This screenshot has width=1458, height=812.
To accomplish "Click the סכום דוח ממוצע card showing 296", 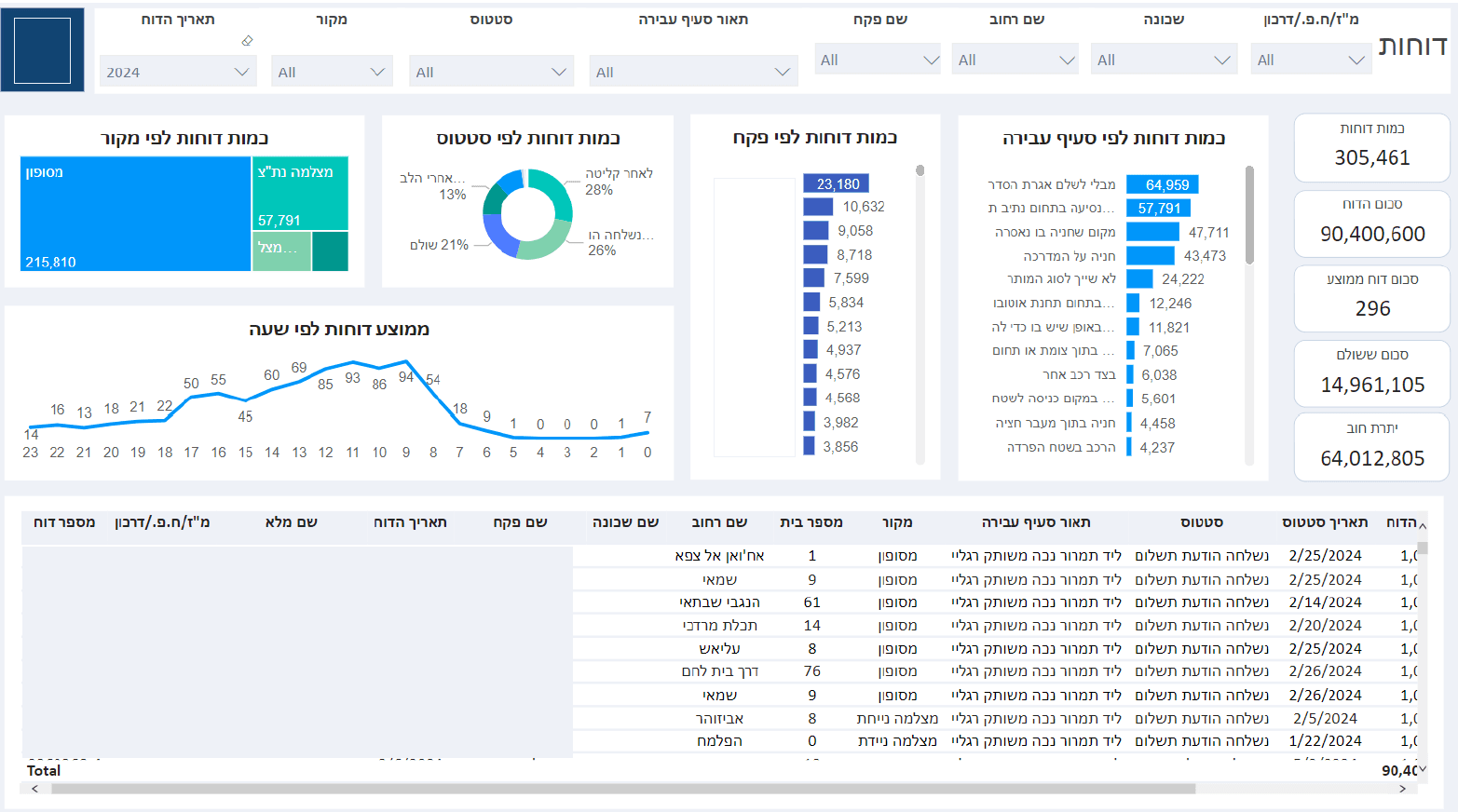I will (1371, 298).
